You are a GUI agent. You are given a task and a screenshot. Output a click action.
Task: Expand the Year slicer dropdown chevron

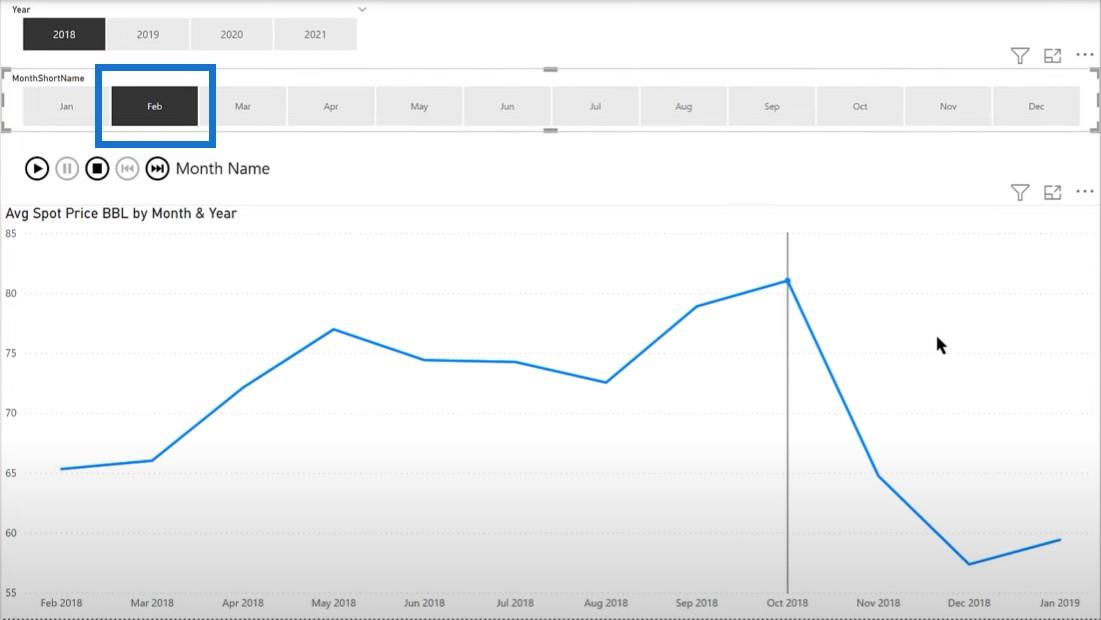click(362, 10)
